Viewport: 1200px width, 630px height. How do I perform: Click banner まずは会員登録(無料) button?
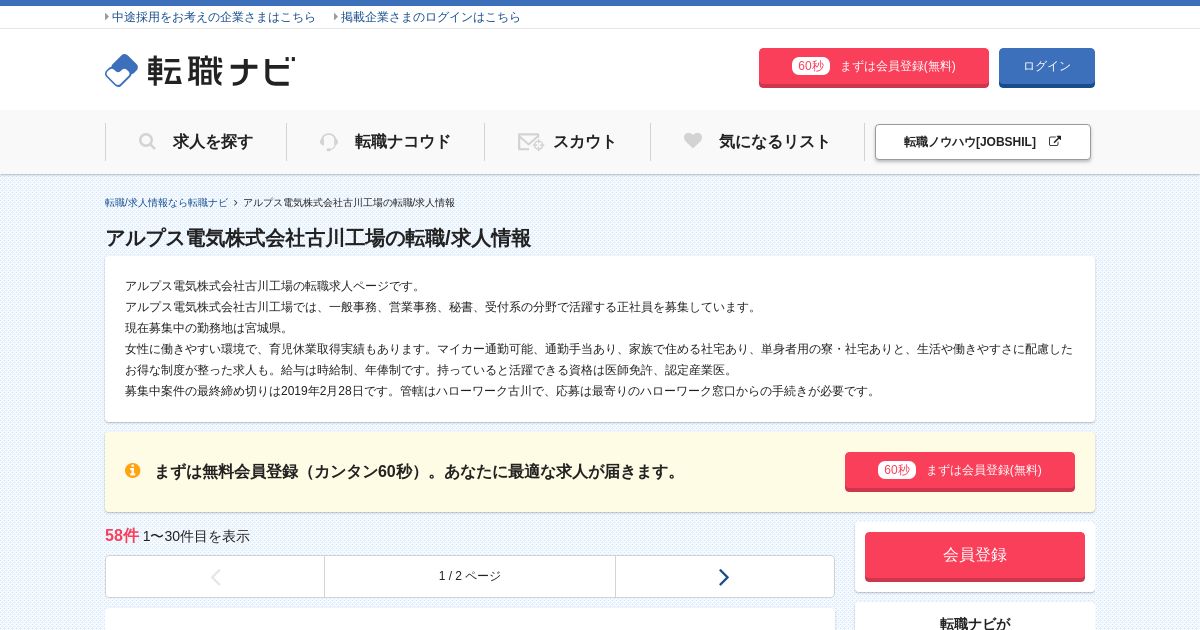coord(960,471)
